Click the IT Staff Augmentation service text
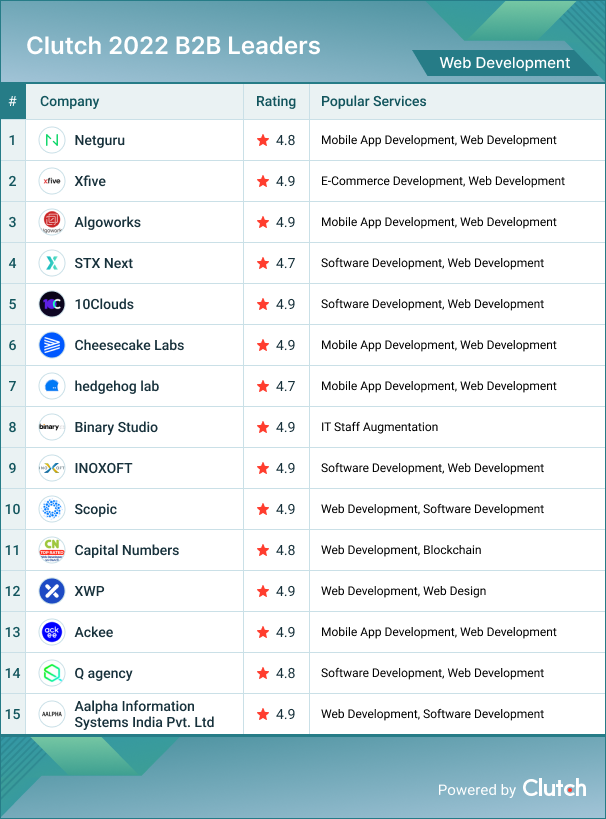606x819 pixels. pyautogui.click(x=379, y=427)
